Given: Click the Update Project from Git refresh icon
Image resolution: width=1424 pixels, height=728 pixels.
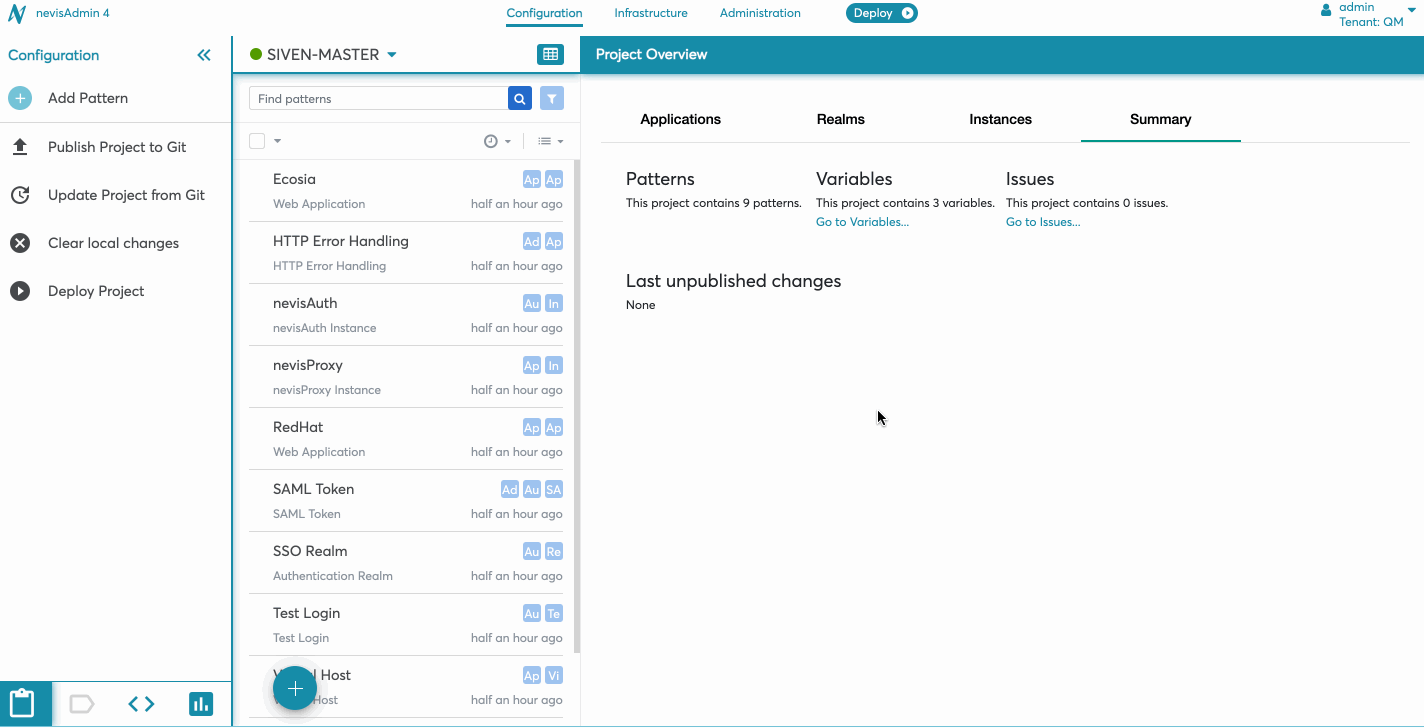Looking at the screenshot, I should coord(20,195).
